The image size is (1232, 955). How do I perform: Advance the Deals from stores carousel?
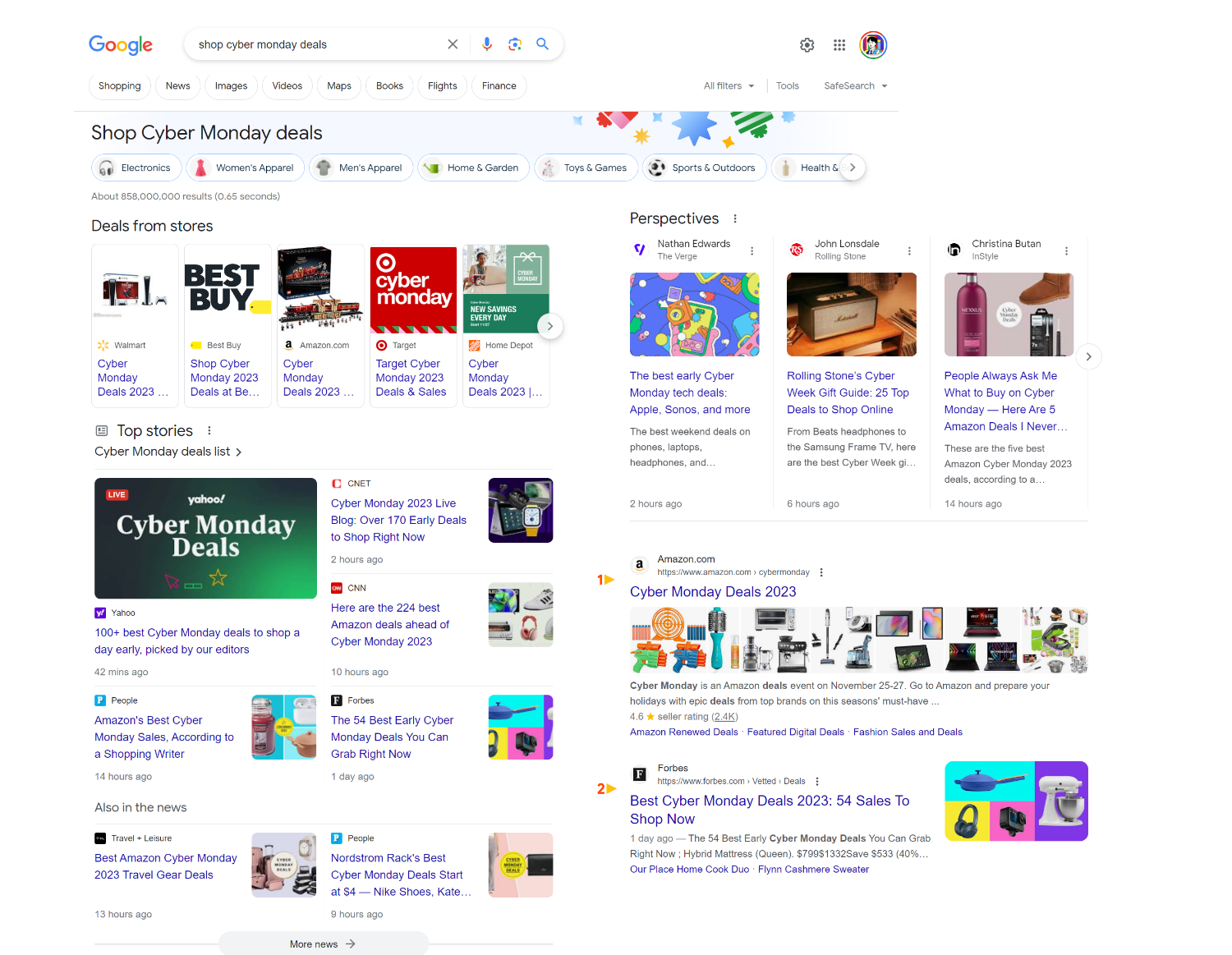[549, 326]
